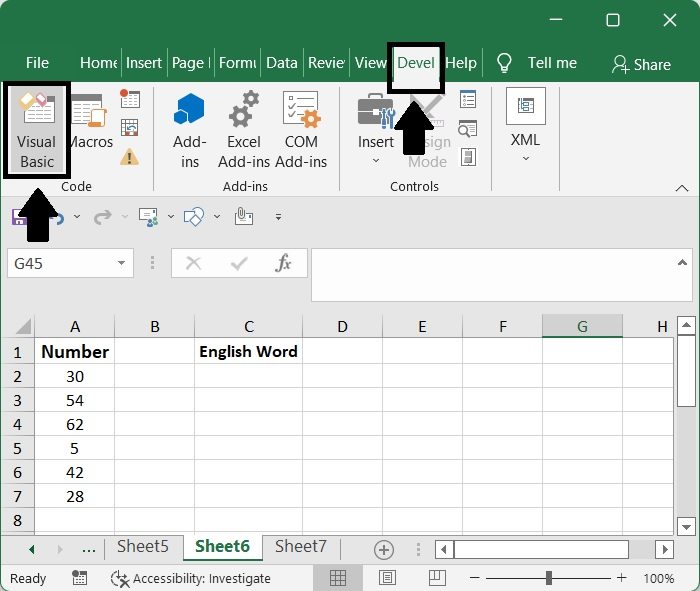Add a new sheet with plus button
The image size is (700, 591).
pos(383,549)
